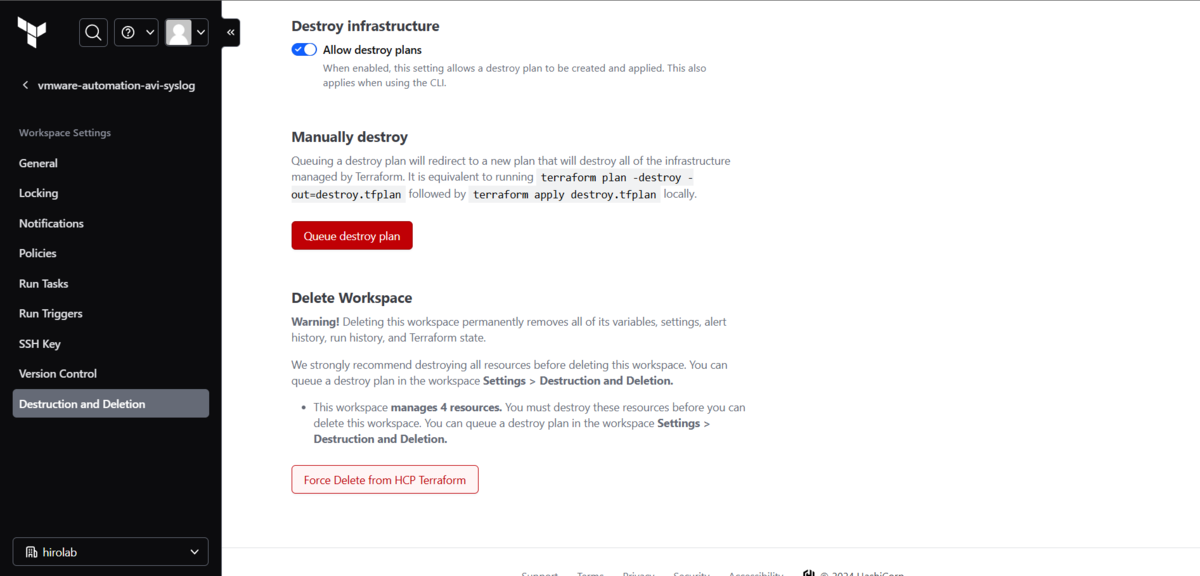
Task: Click the Terraform logo icon
Action: pos(32,33)
